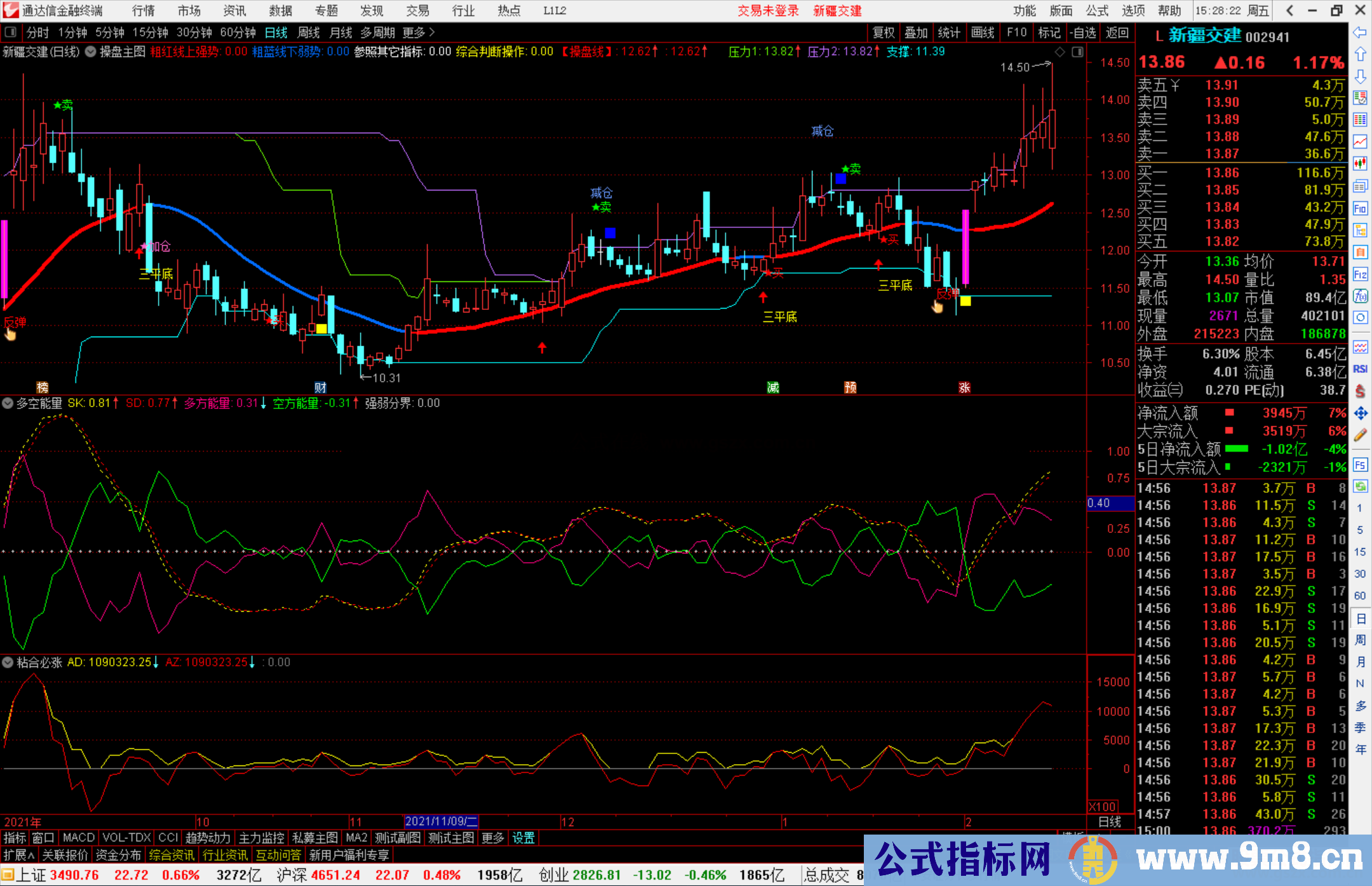Select the 季 quarterly period in sidebar
This screenshot has height=886, width=1372.
pos(1360,727)
